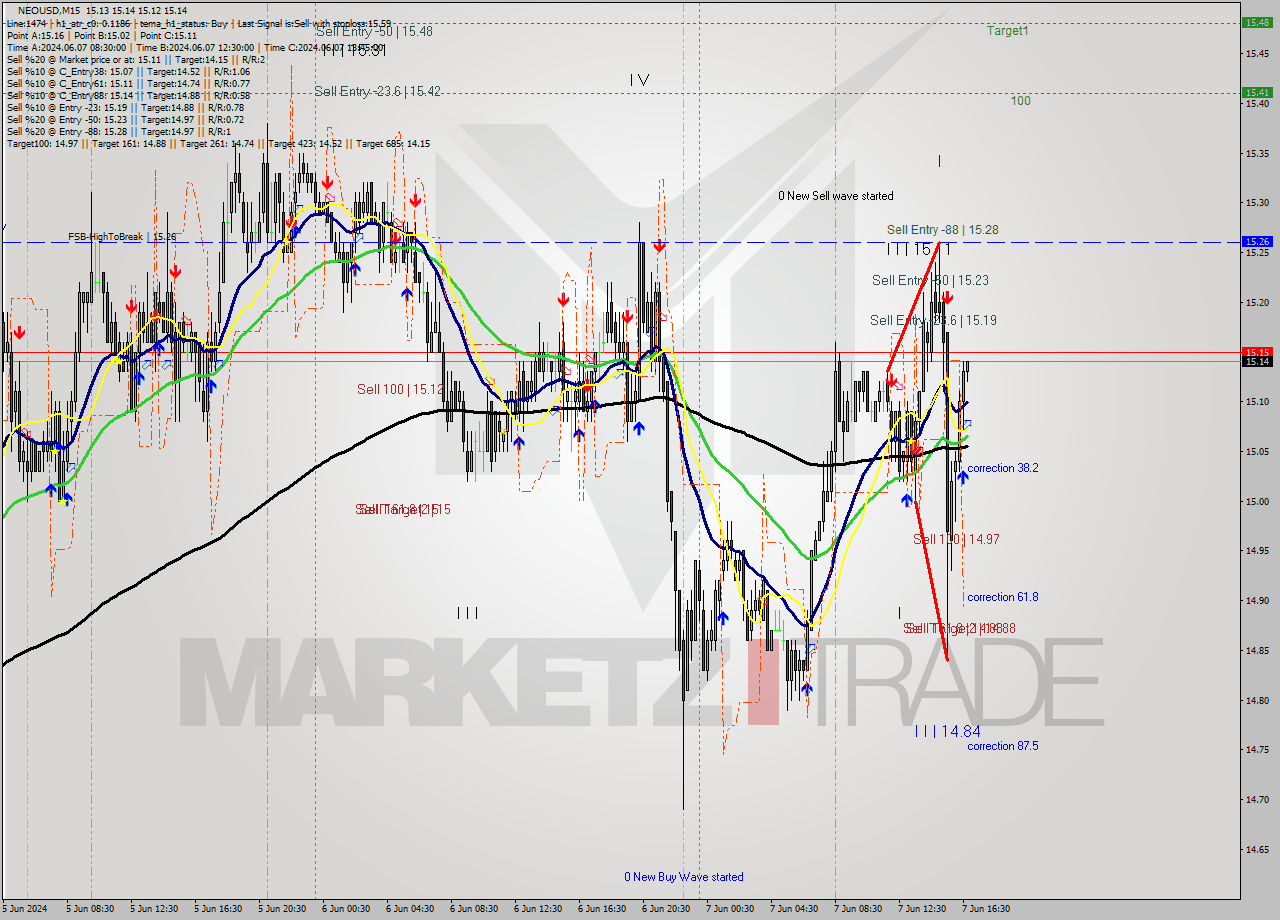Click the blue 'I I I 14.84' wave label
The width and height of the screenshot is (1280, 920).
(947, 732)
